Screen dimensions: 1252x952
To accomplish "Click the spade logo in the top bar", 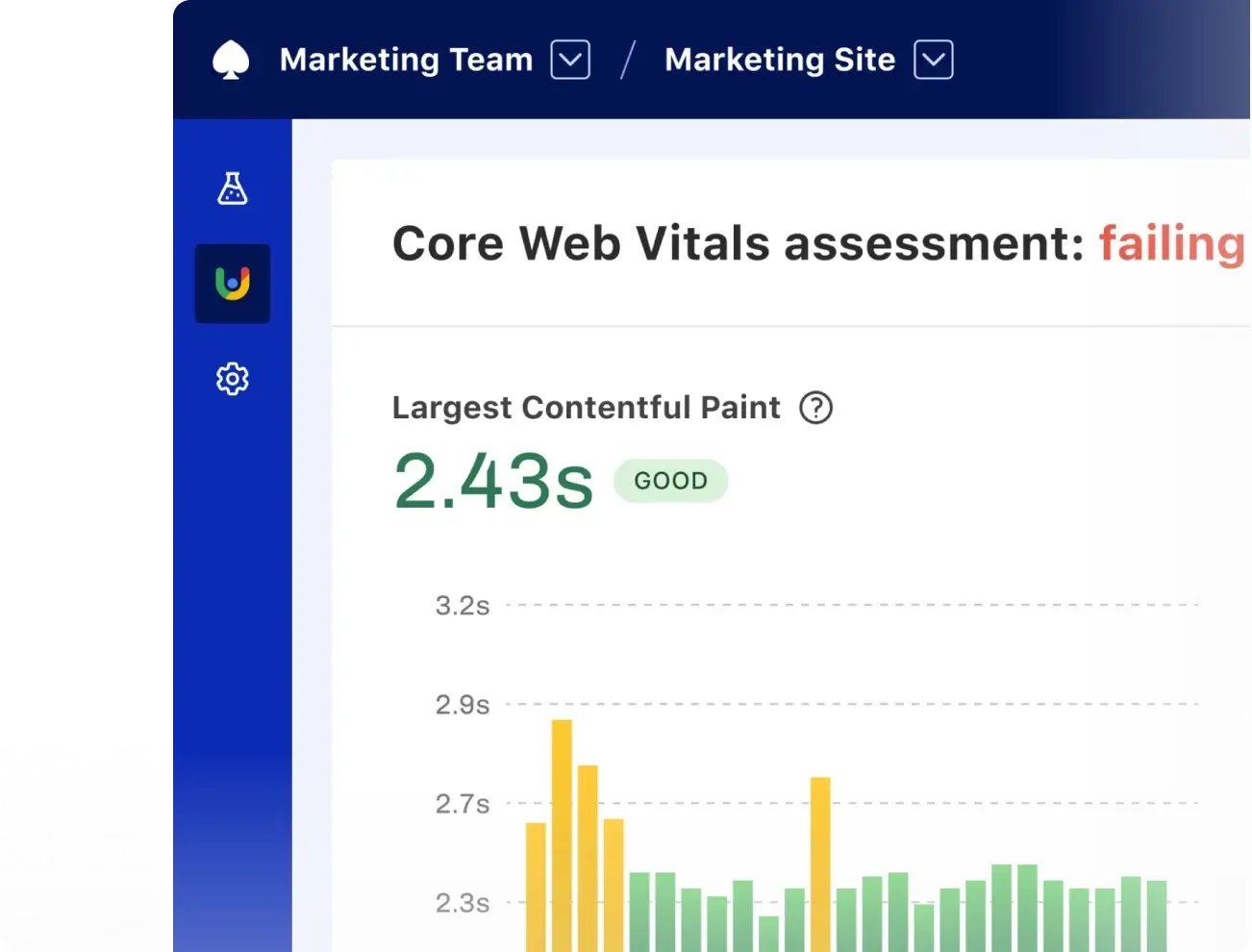I will [230, 59].
